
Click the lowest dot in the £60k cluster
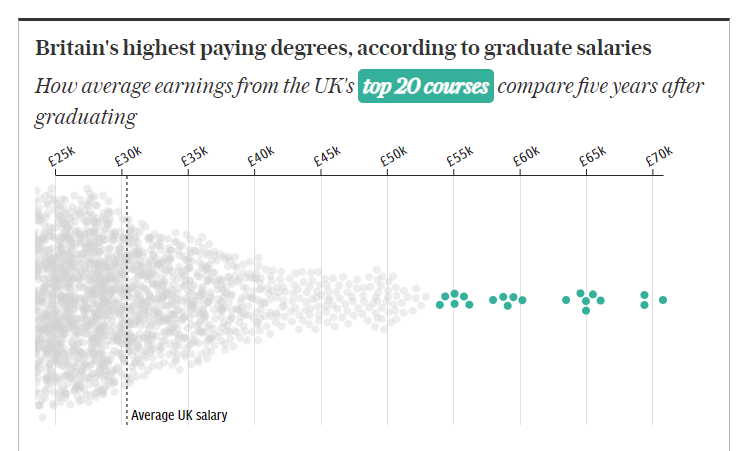click(x=508, y=306)
